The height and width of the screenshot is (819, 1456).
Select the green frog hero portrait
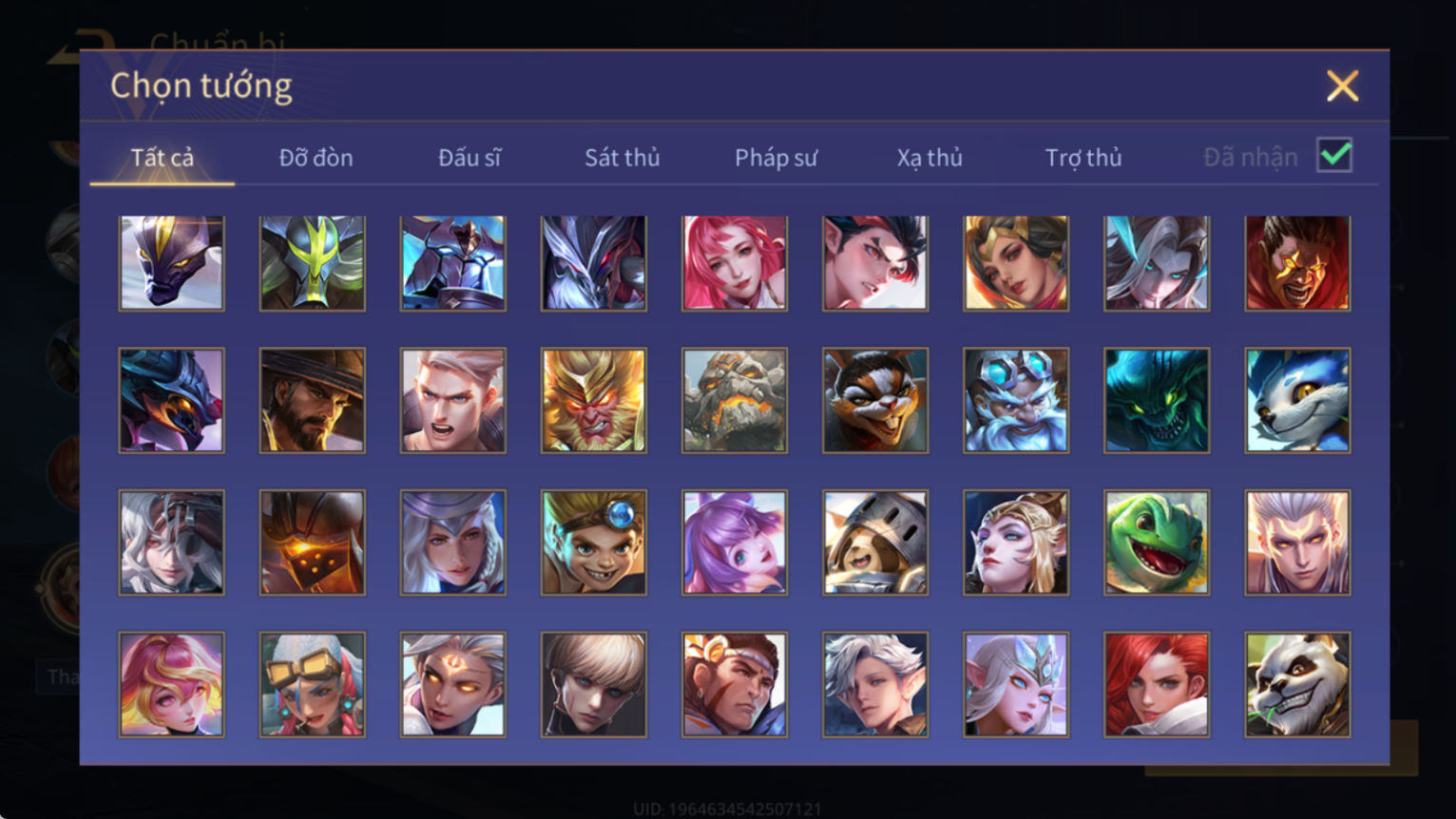1157,543
